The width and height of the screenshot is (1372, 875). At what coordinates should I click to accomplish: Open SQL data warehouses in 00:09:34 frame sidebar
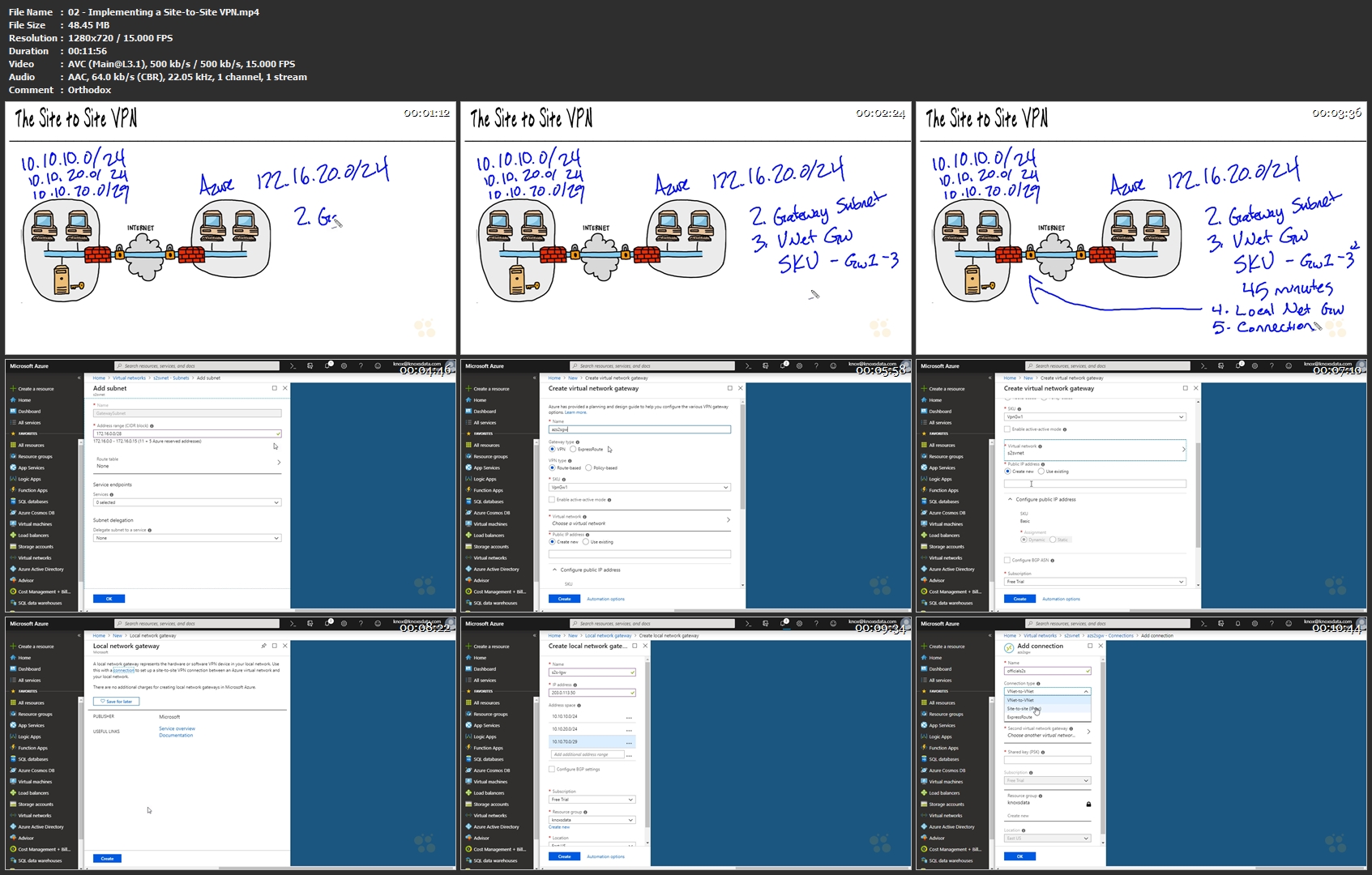point(491,861)
